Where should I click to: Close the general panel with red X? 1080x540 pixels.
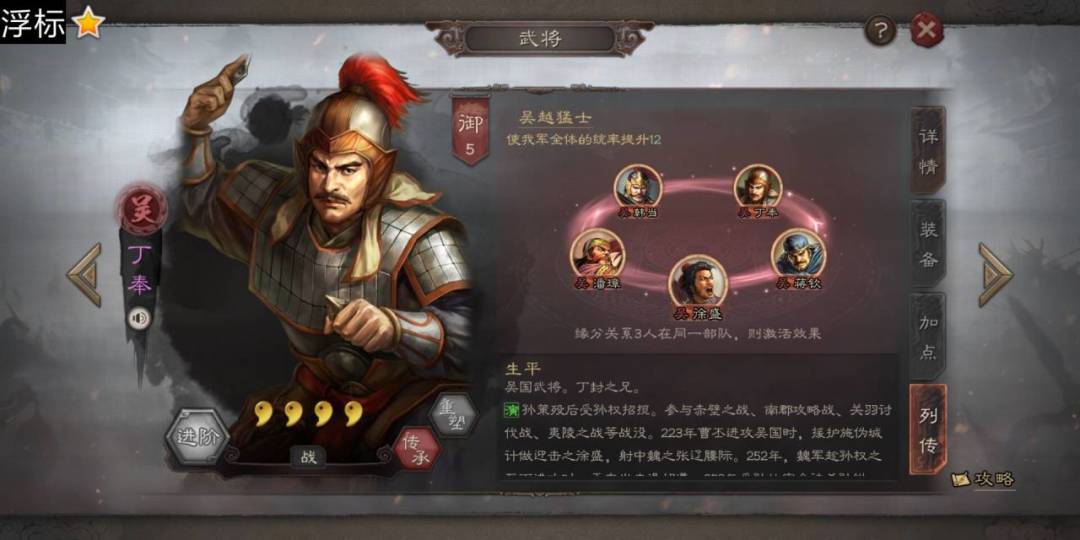click(926, 30)
